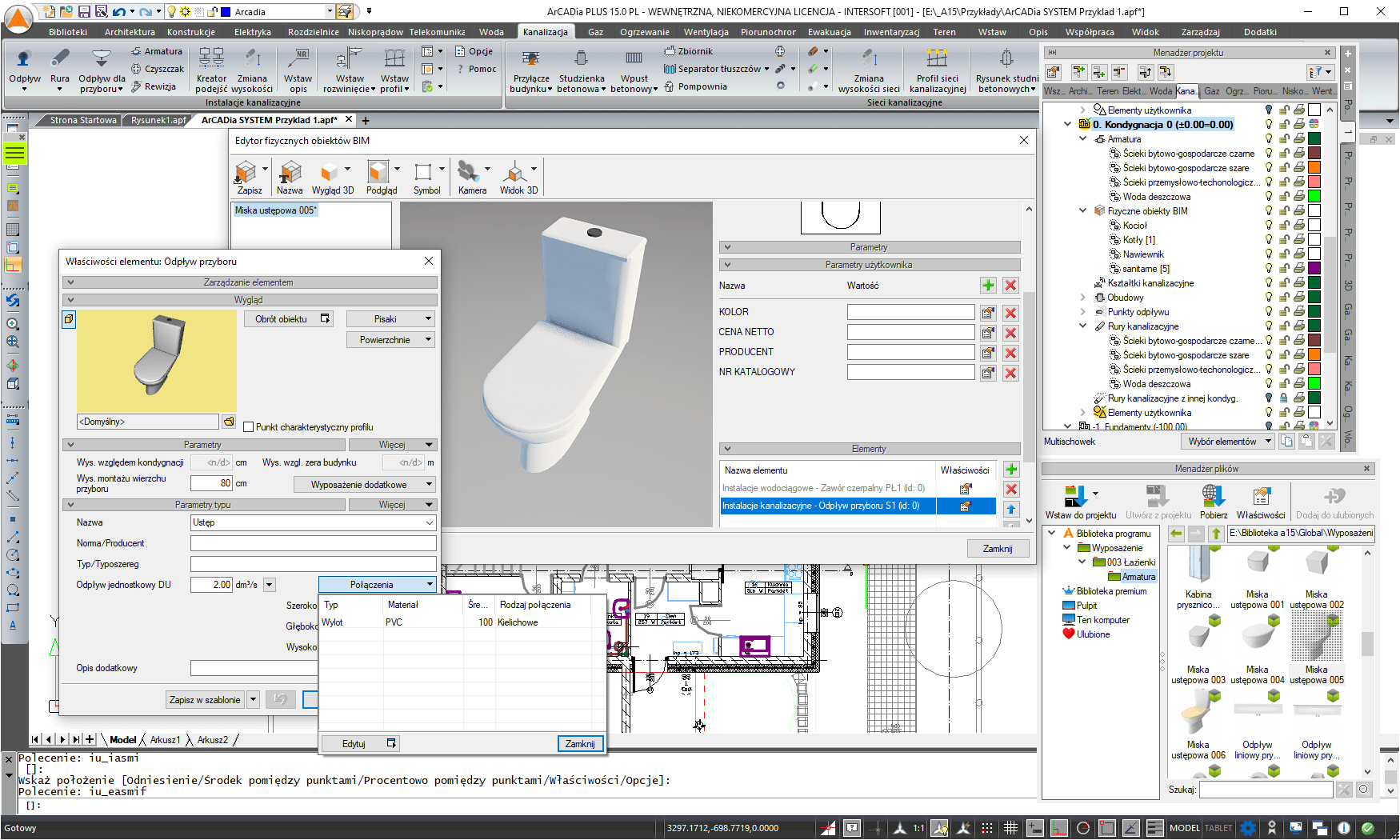Open the Kanalizacja ribbon tab
Image resolution: width=1400 pixels, height=840 pixels.
546,32
